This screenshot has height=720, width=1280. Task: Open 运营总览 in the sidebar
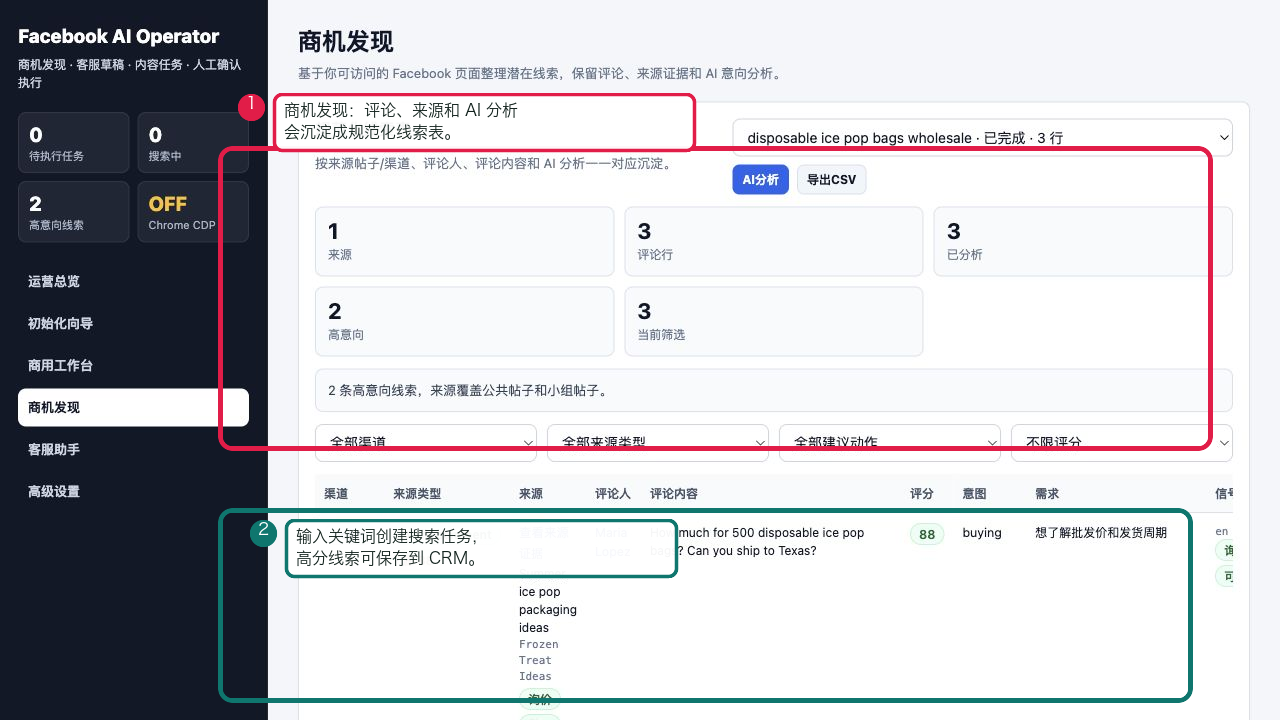[133, 282]
